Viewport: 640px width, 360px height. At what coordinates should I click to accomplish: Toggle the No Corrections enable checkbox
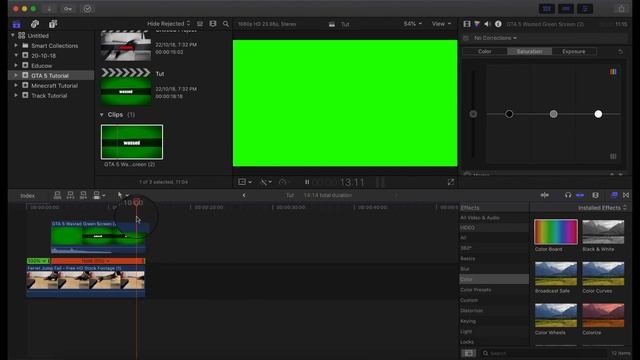coord(466,38)
